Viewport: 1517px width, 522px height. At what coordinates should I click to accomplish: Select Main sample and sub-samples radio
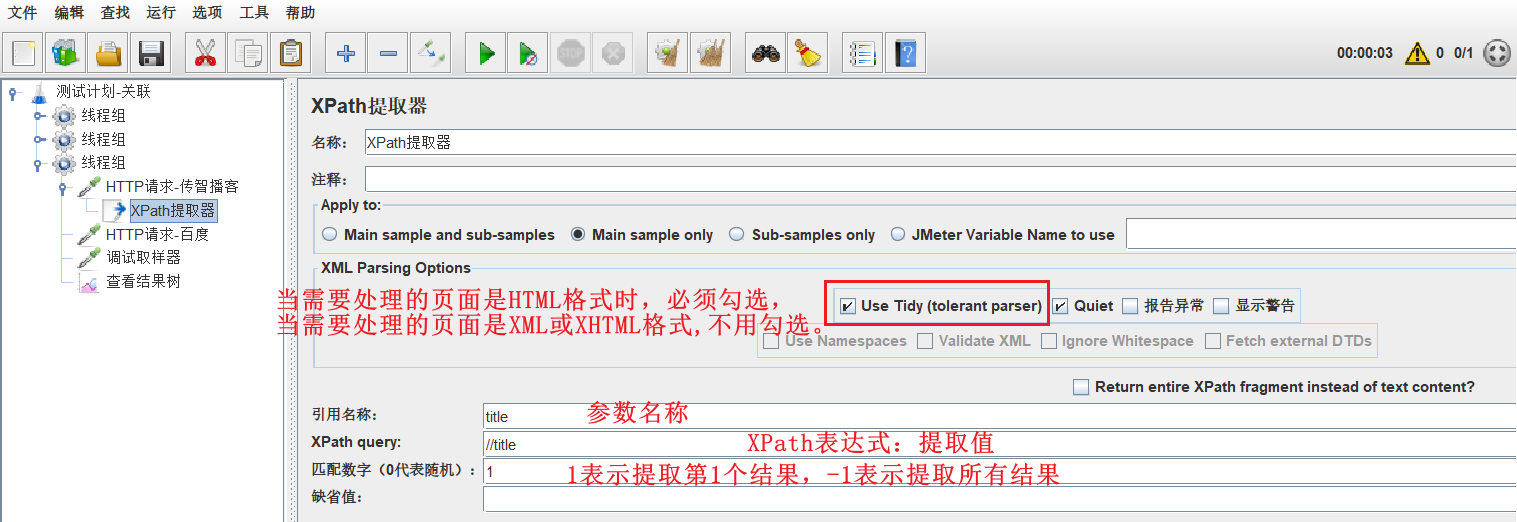(330, 235)
